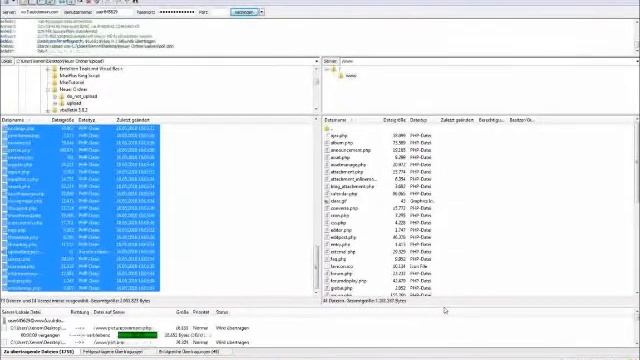The image size is (640, 360).
Task: Click the editor.php file icon
Action: 327,230
